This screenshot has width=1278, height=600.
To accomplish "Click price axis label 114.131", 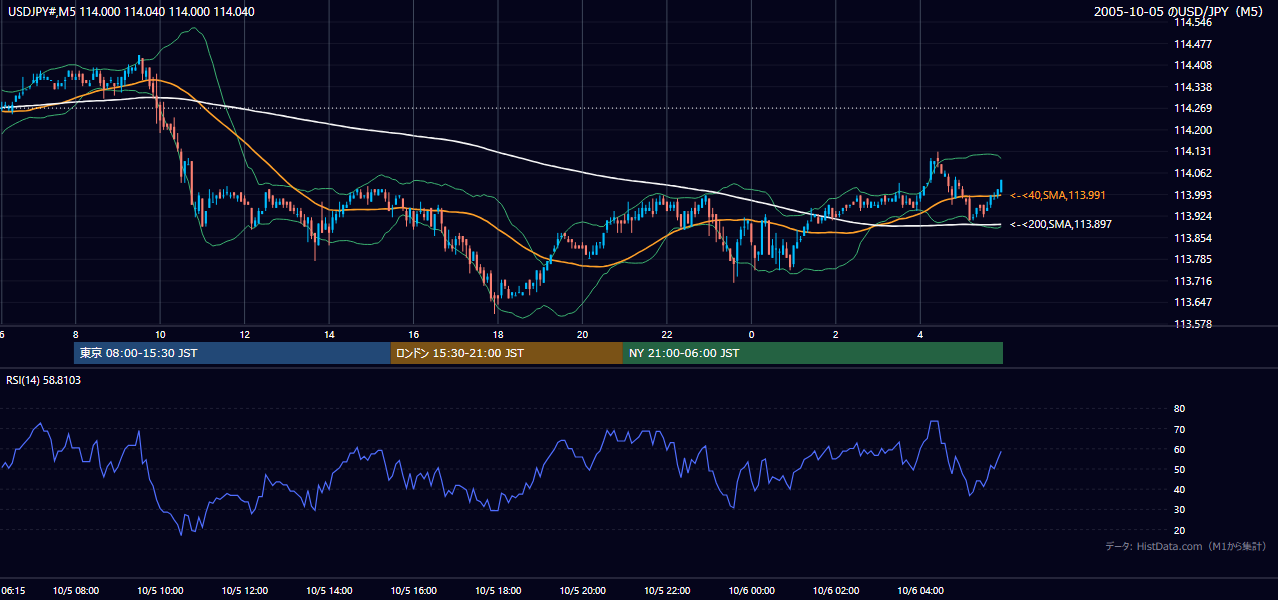I will click(x=1192, y=152).
